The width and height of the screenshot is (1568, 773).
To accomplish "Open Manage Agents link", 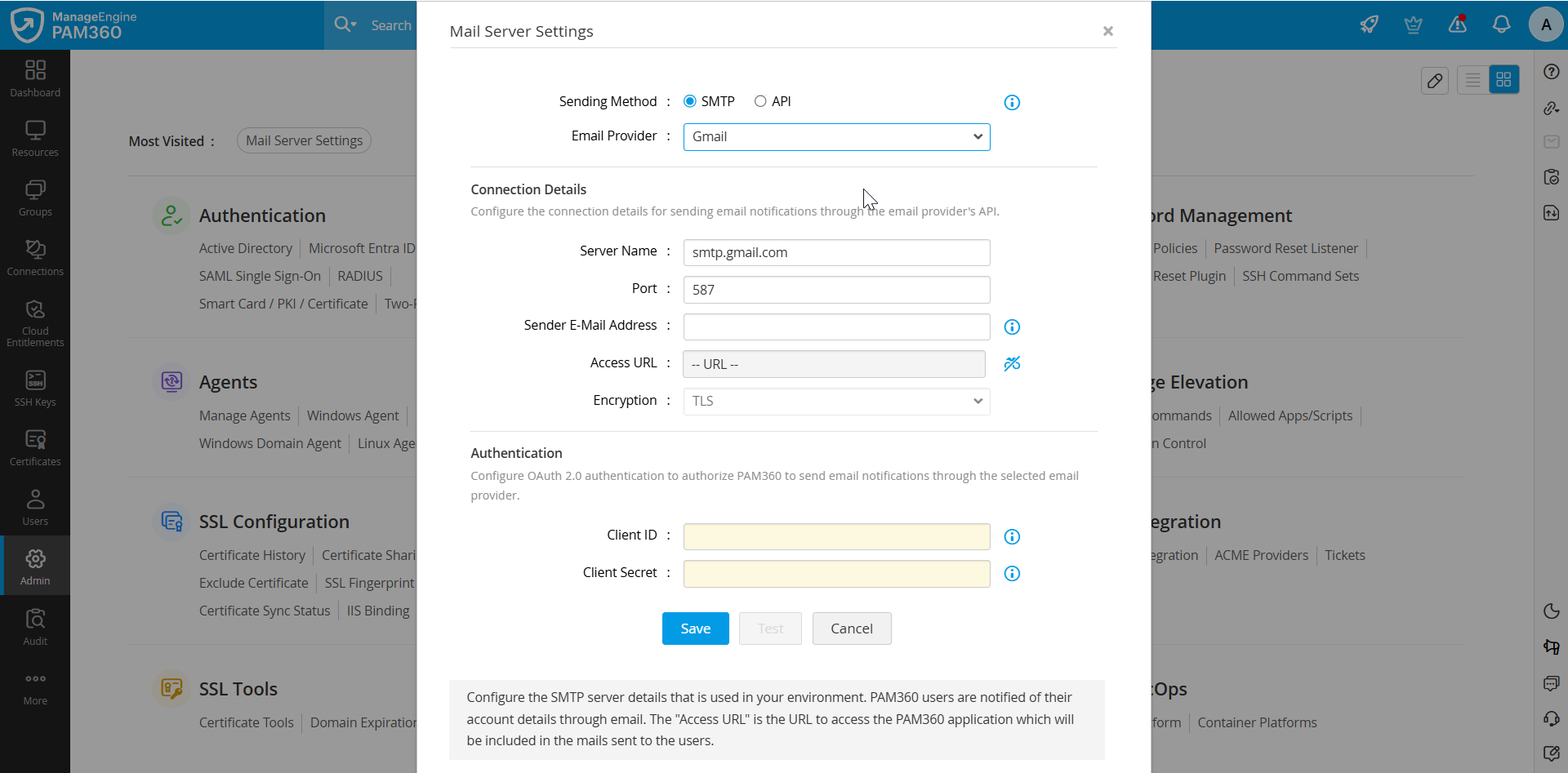I will [245, 415].
